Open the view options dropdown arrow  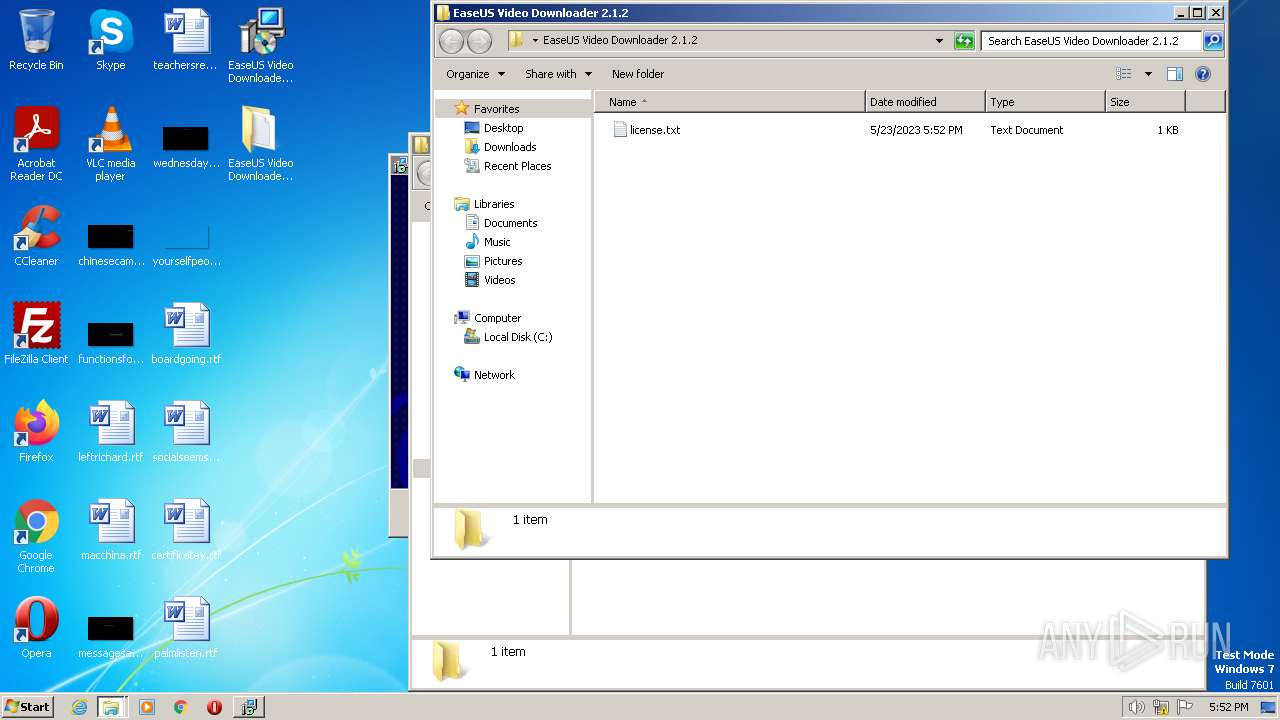(1148, 74)
